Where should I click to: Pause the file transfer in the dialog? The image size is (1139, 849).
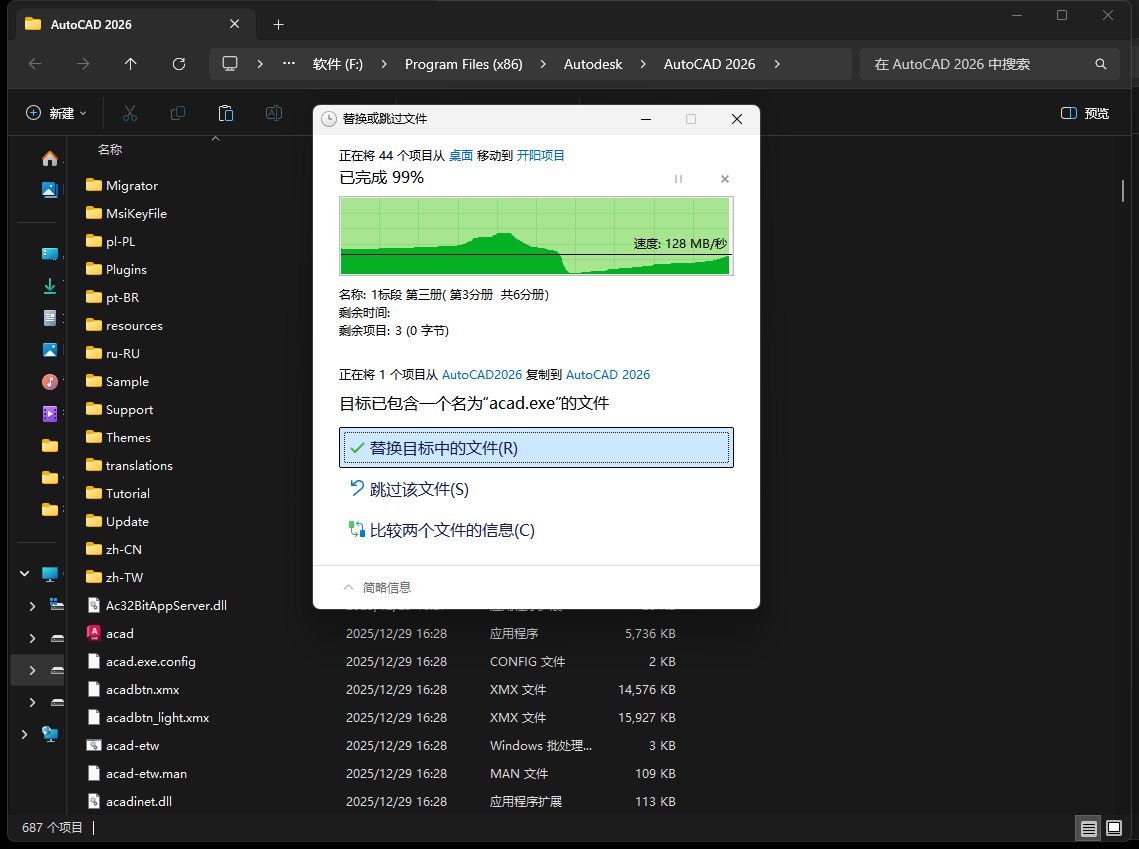pos(678,179)
